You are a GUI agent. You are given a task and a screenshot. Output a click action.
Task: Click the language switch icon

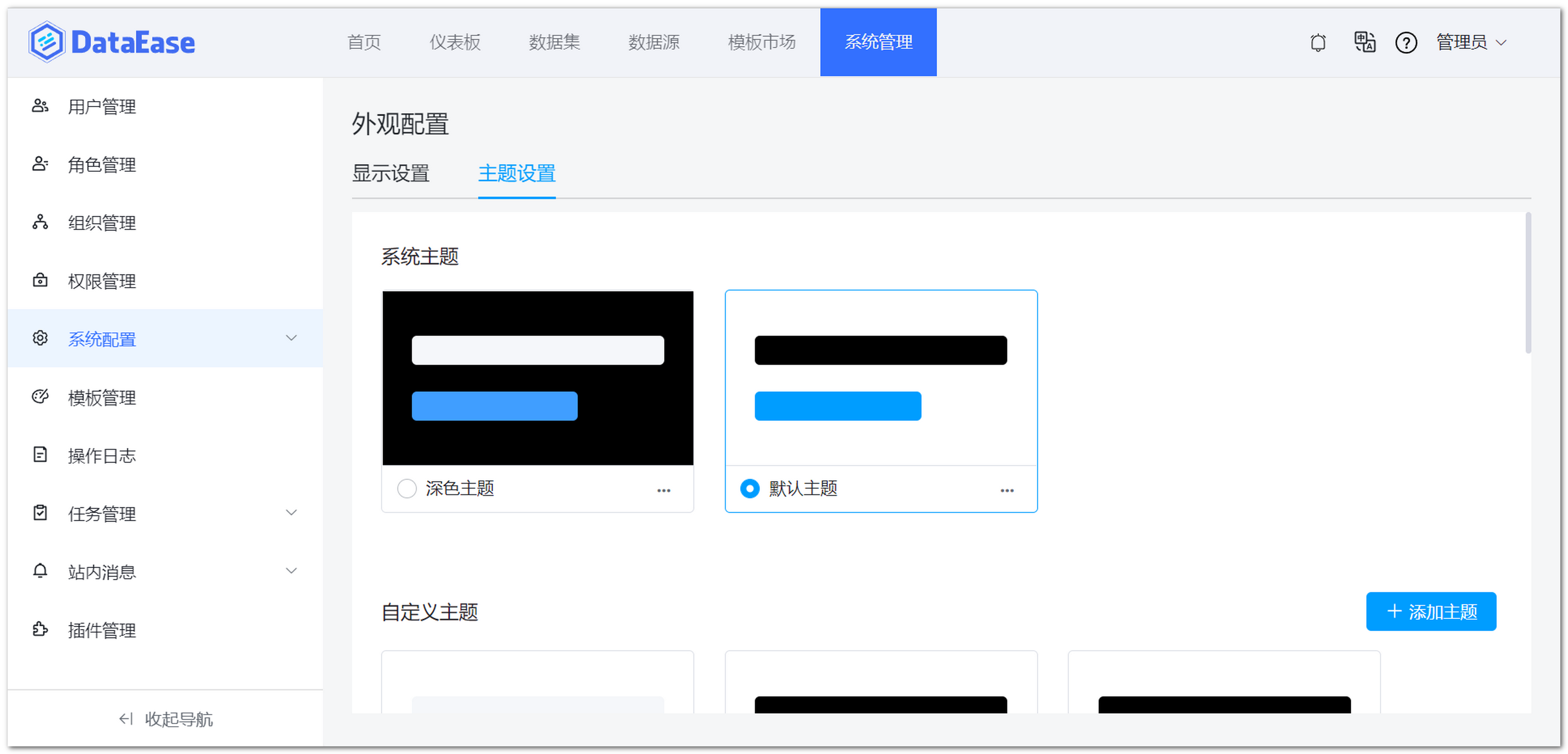[1364, 42]
